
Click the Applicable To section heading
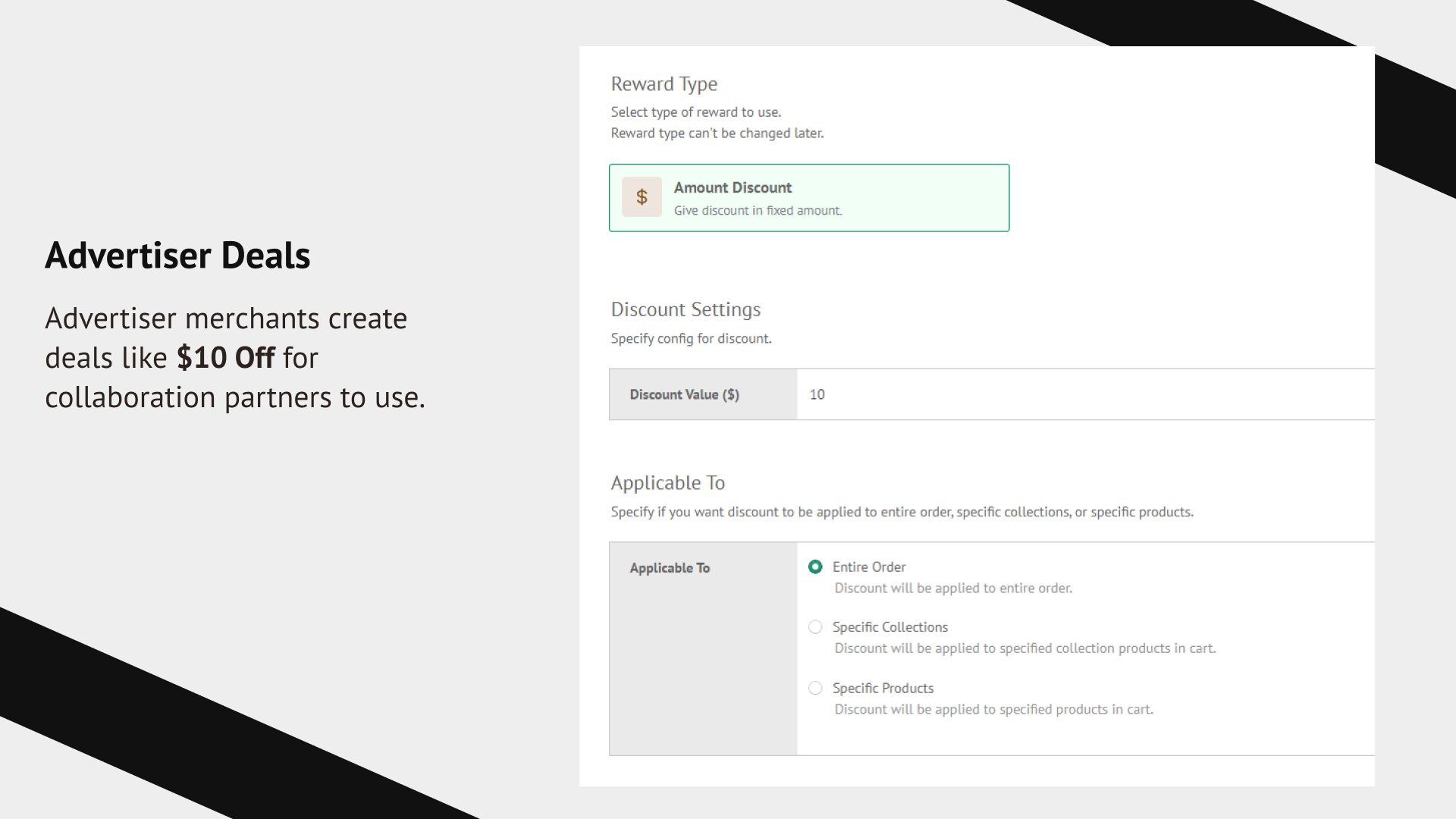(667, 483)
